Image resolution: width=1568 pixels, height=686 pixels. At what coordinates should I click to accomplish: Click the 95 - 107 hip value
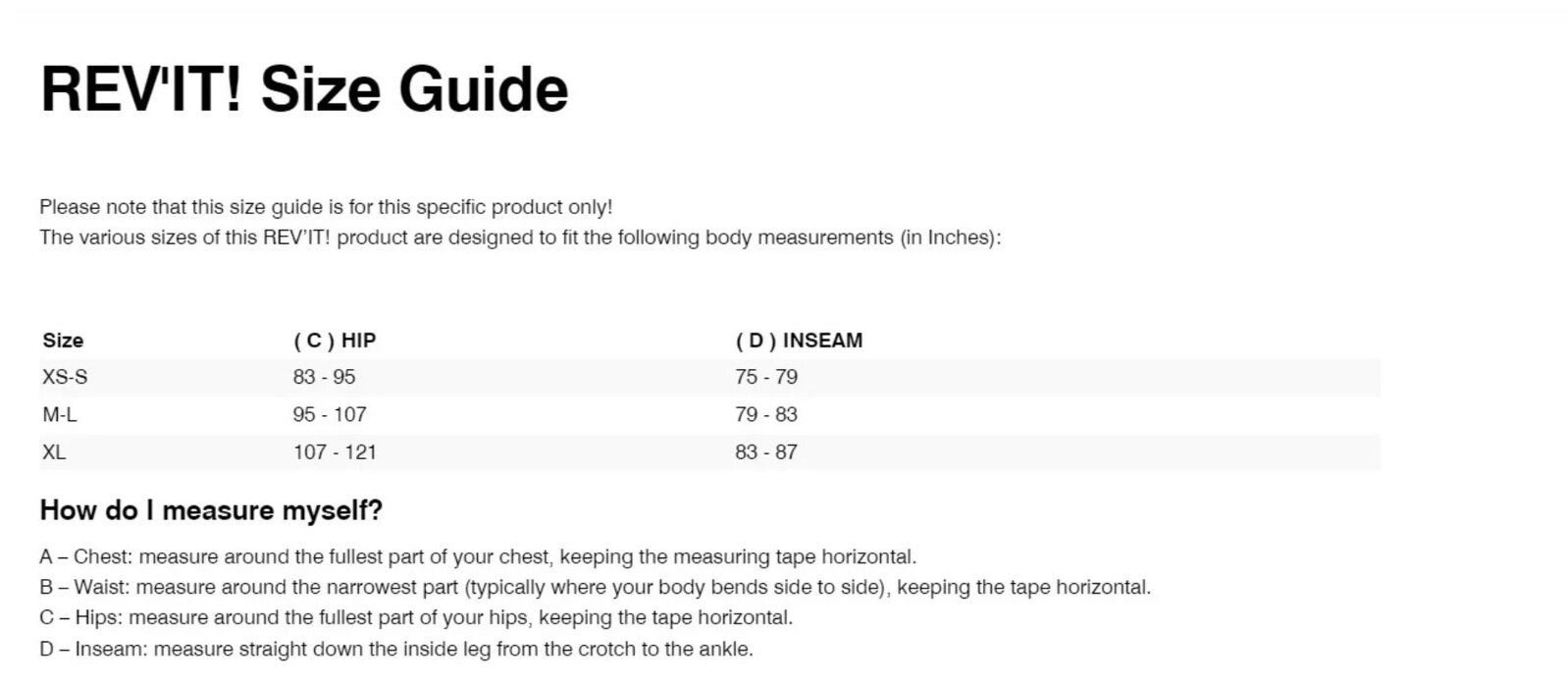(x=330, y=415)
